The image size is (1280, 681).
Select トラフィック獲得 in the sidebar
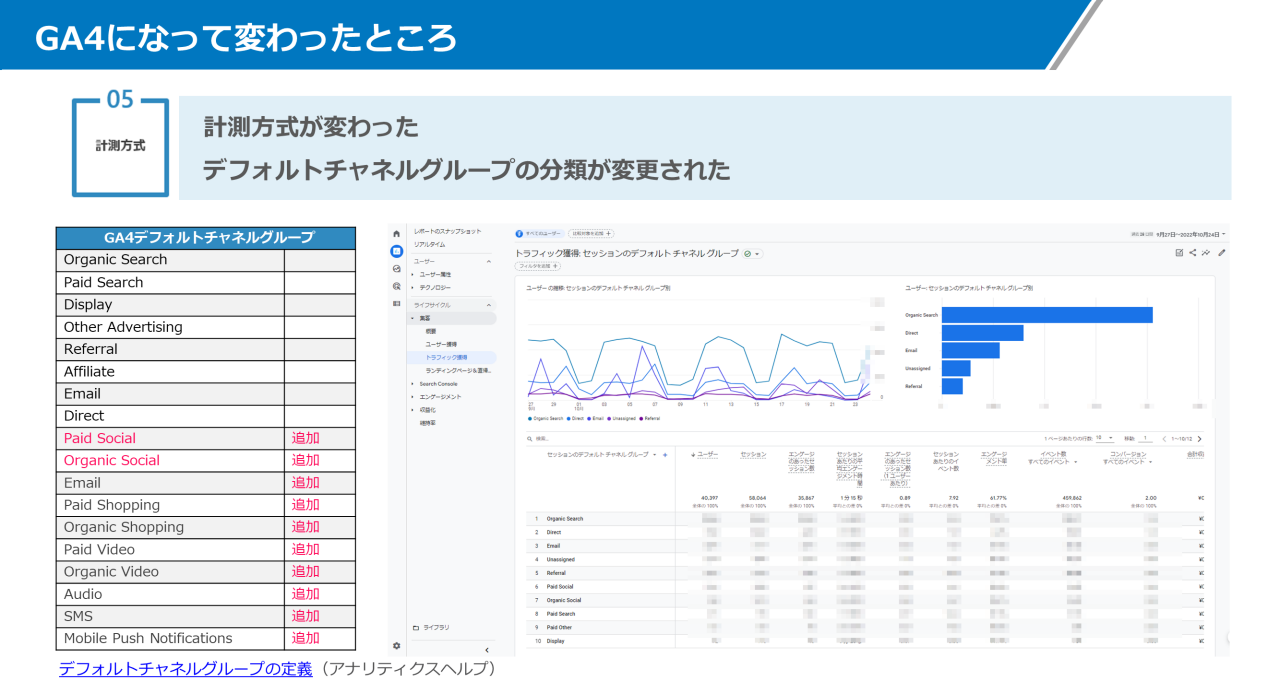446,357
